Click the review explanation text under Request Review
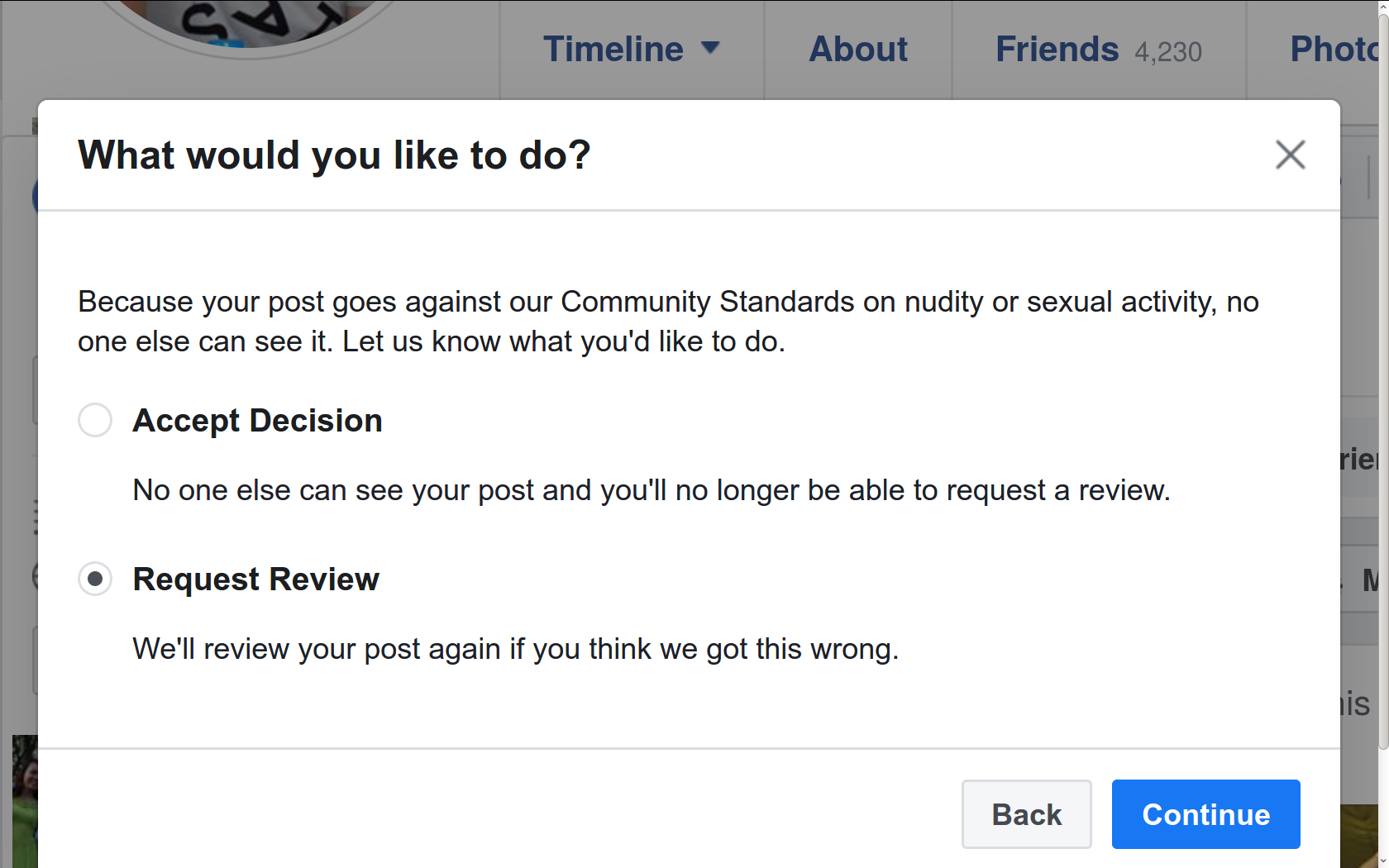The height and width of the screenshot is (868, 1389). point(515,649)
